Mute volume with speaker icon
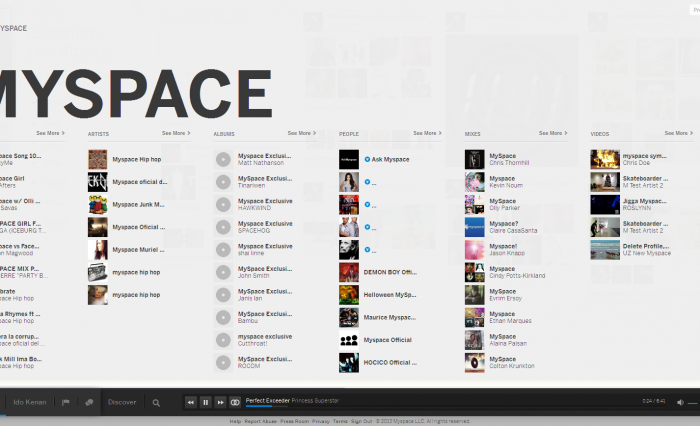This screenshot has height=426, width=700. [x=680, y=402]
